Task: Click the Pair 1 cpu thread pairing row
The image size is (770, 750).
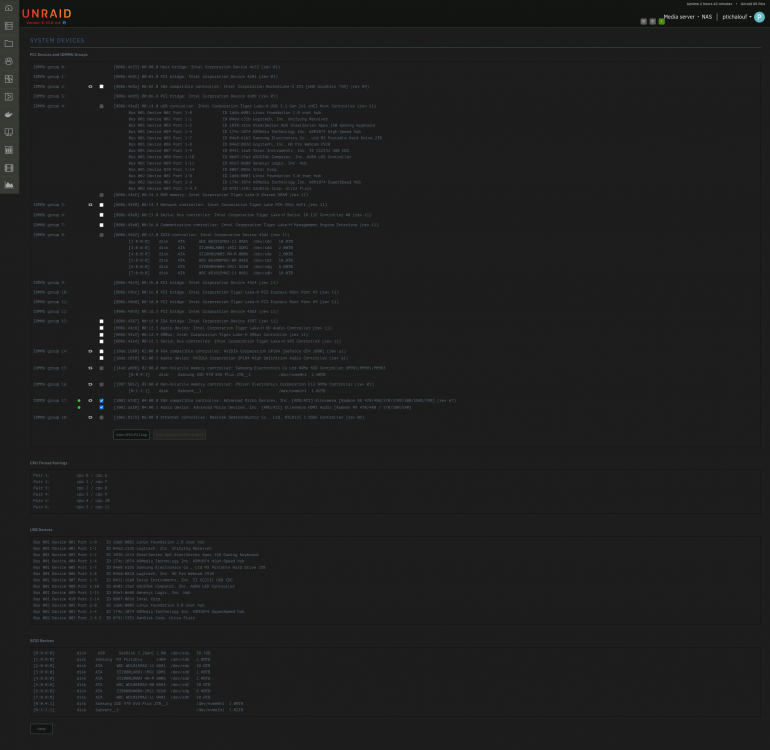Action: [x=70, y=476]
